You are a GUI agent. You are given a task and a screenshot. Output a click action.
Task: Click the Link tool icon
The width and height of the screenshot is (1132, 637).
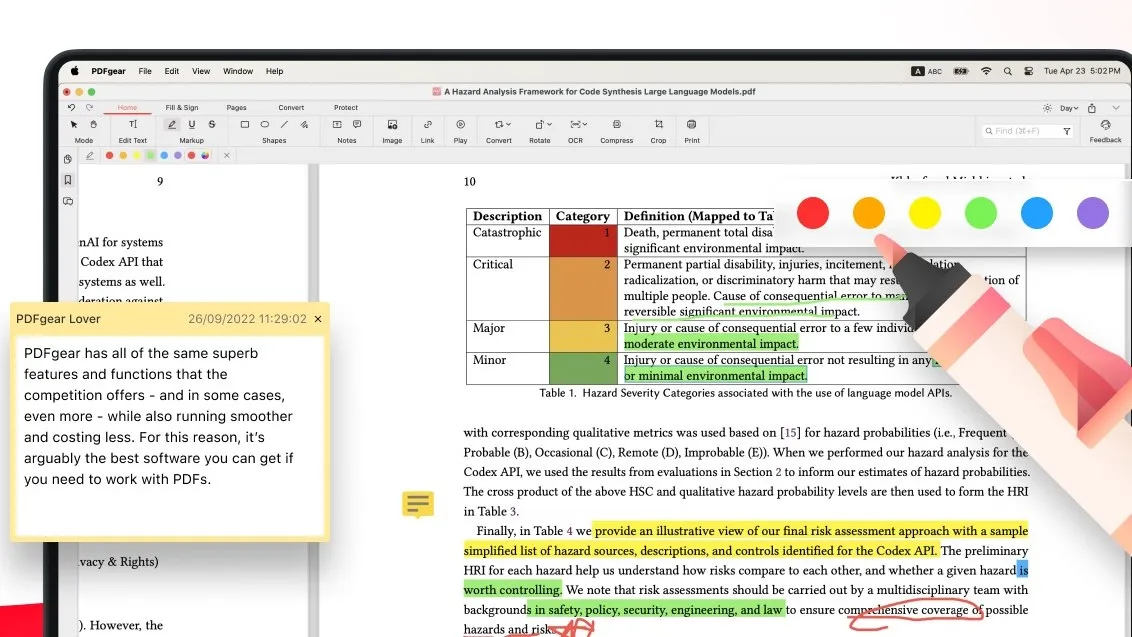pyautogui.click(x=427, y=125)
